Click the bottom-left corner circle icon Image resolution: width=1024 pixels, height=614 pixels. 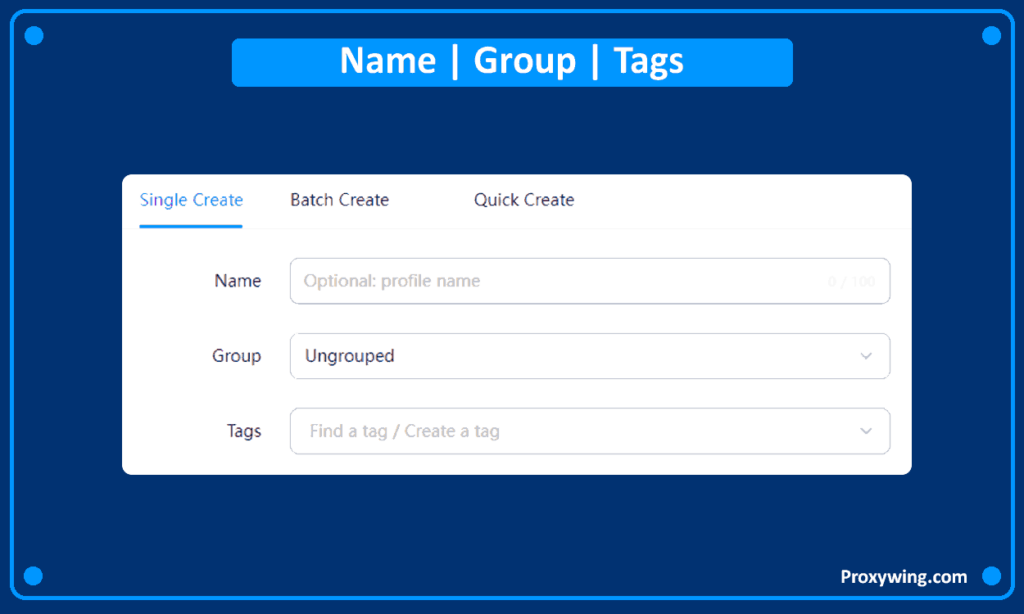point(33,576)
